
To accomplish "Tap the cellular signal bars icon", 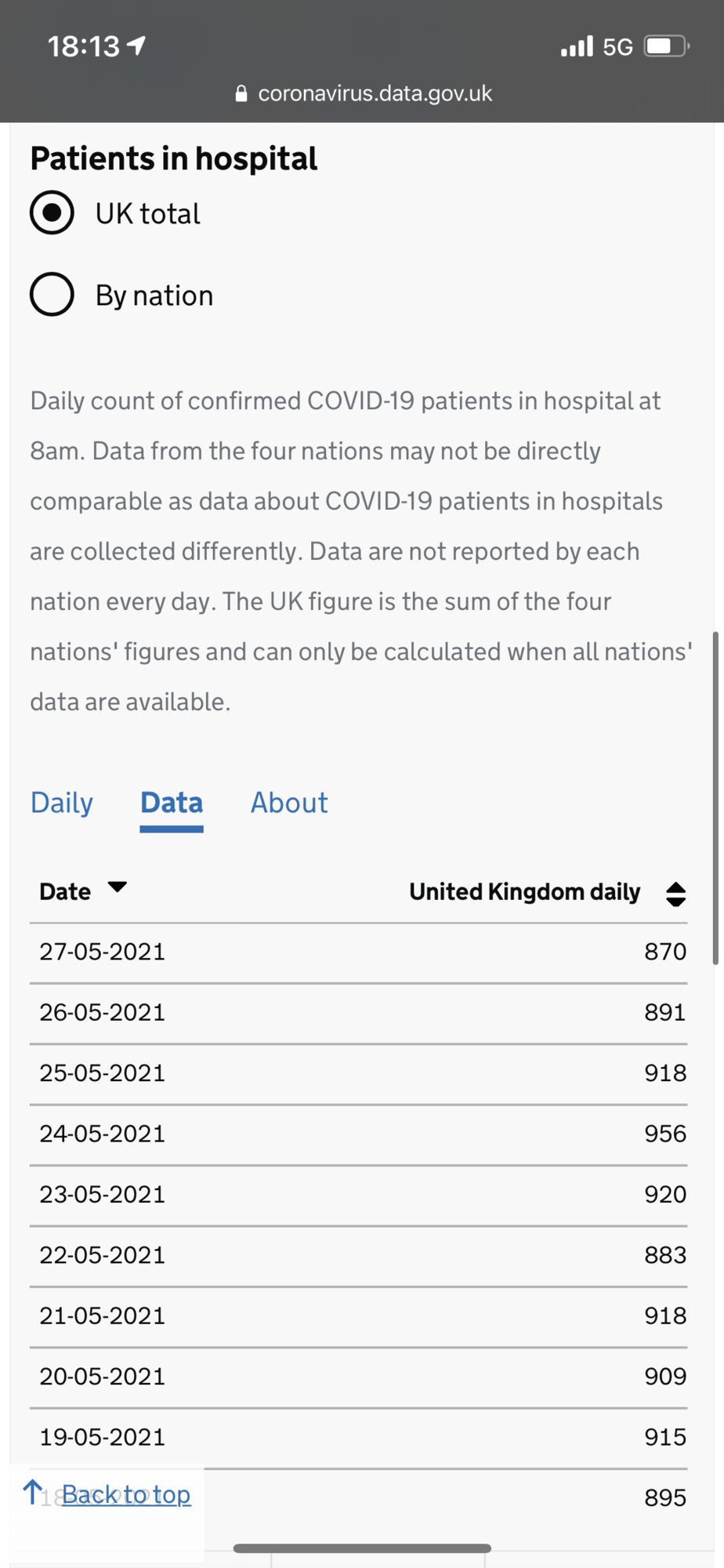I will pyautogui.click(x=577, y=47).
